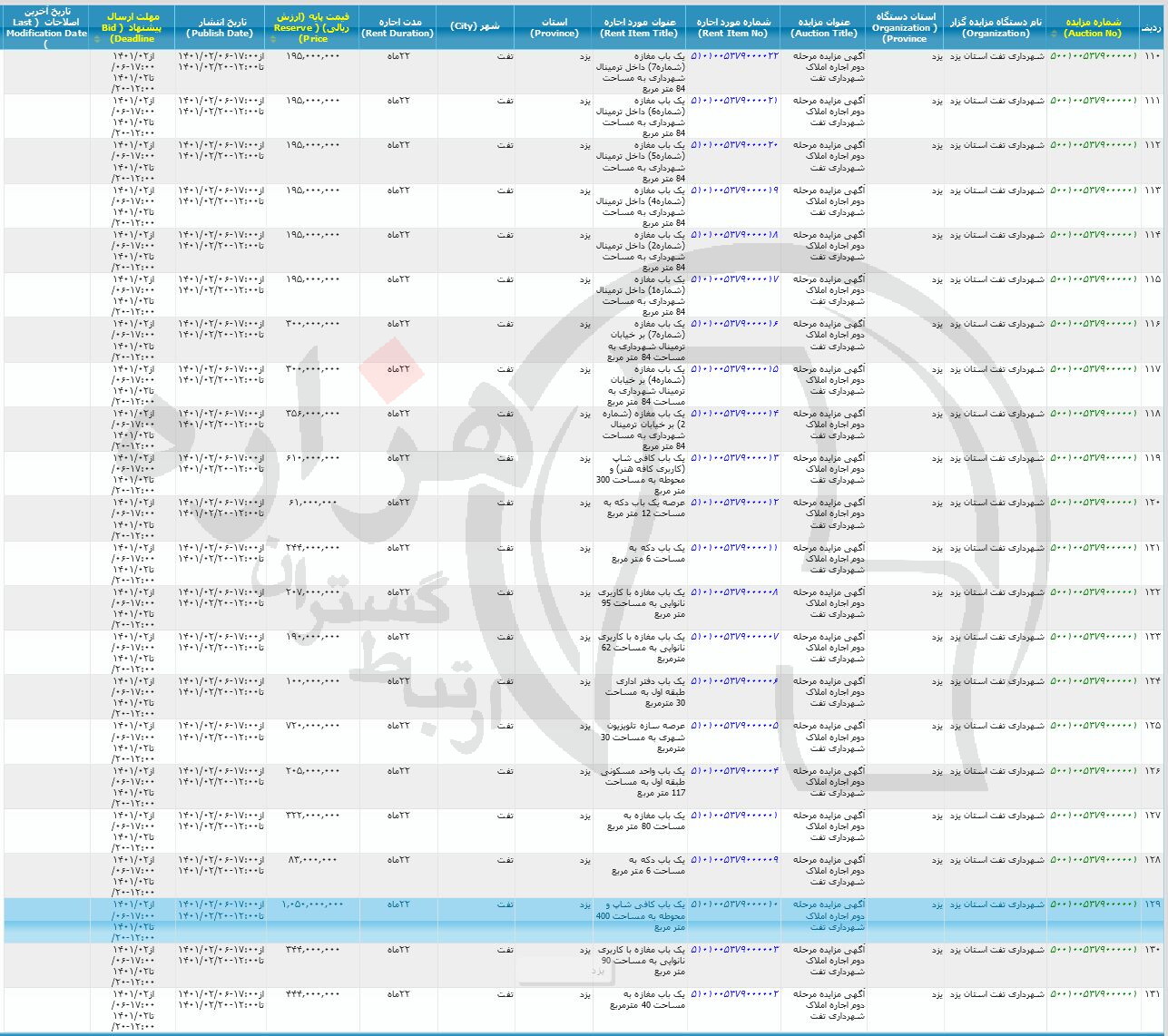Click the Auction Title column header
This screenshot has width=1168, height=1036.
(823, 28)
